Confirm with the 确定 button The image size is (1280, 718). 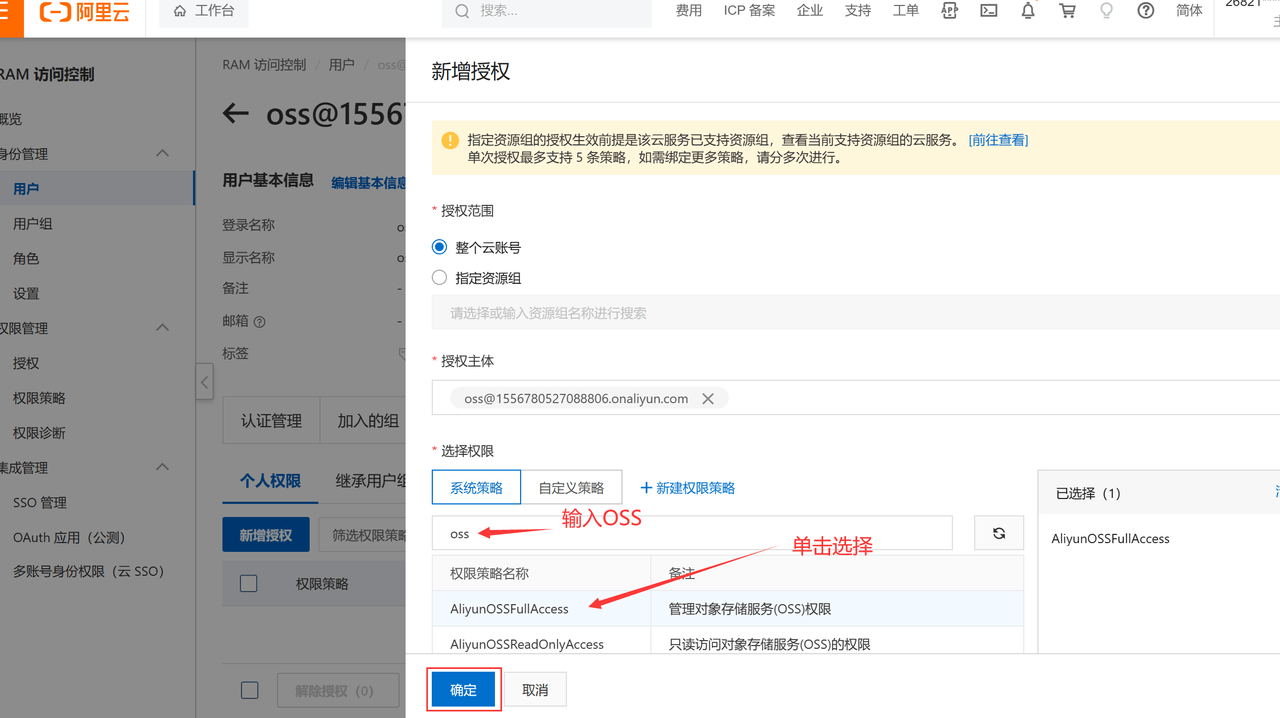pyautogui.click(x=464, y=690)
